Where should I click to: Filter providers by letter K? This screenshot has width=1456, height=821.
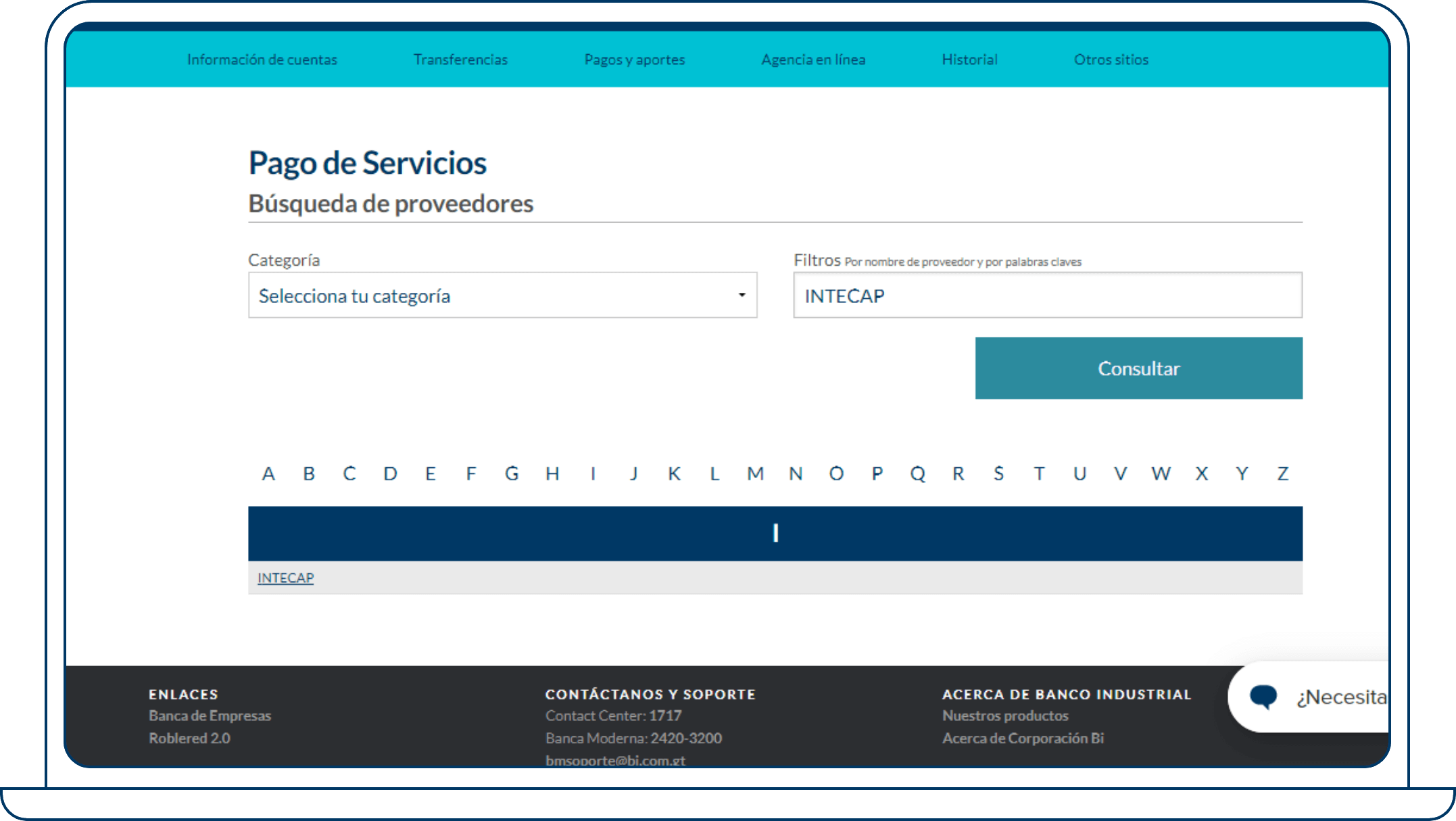pos(674,473)
